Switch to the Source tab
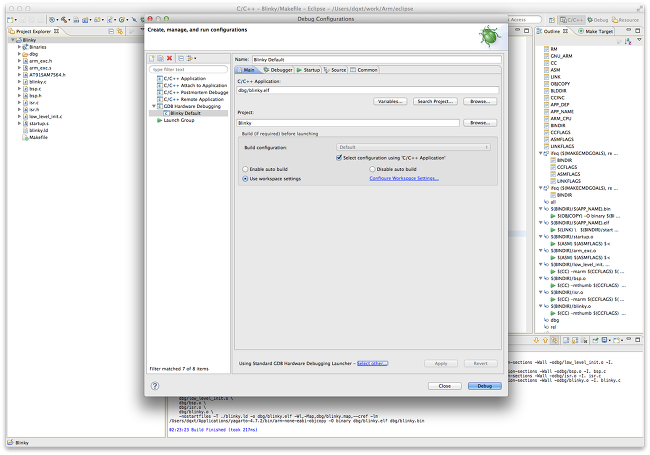The image size is (650, 455). pyautogui.click(x=335, y=70)
